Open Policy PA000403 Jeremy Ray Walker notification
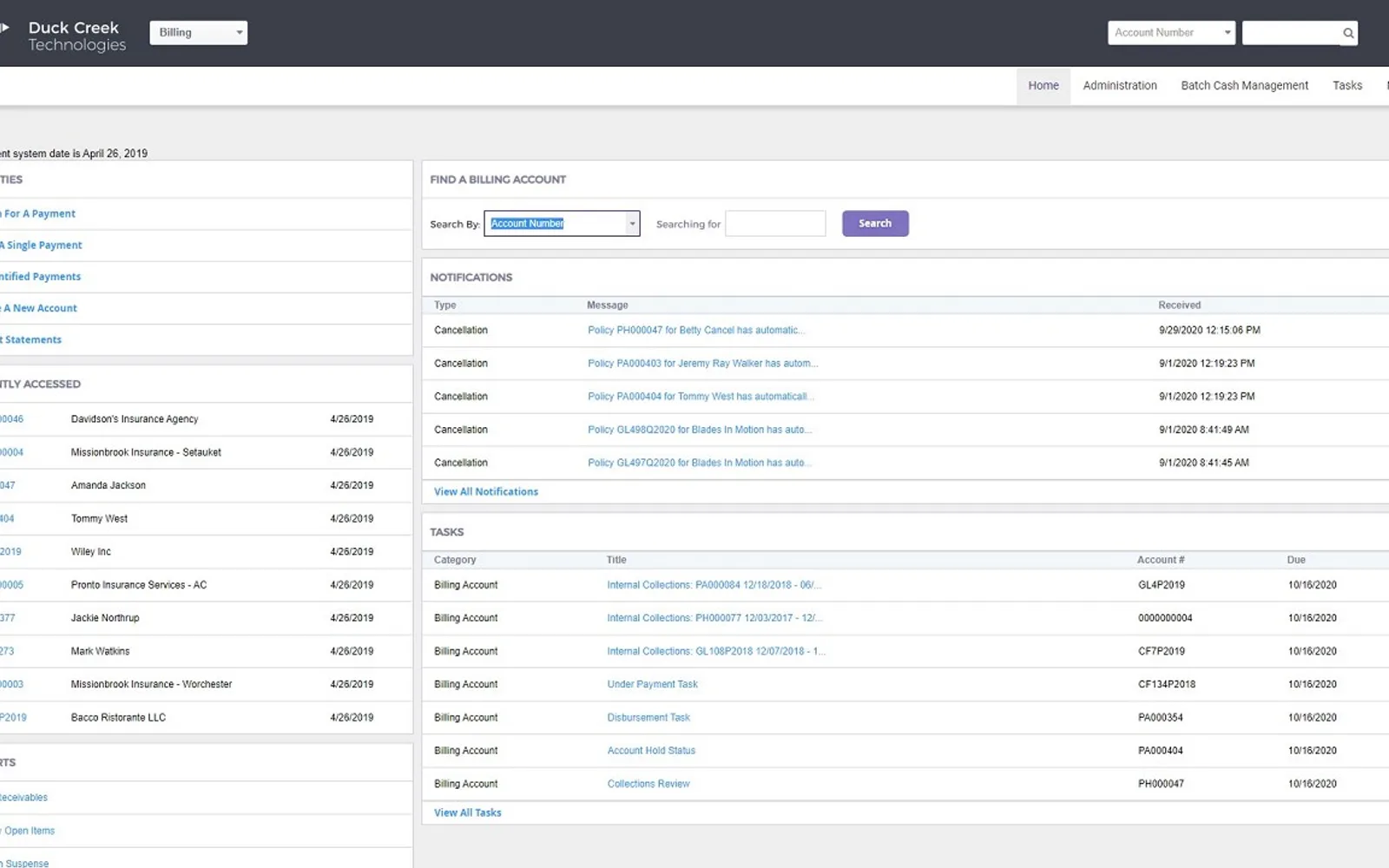Screen dimensions: 1389x868 point(702,364)
